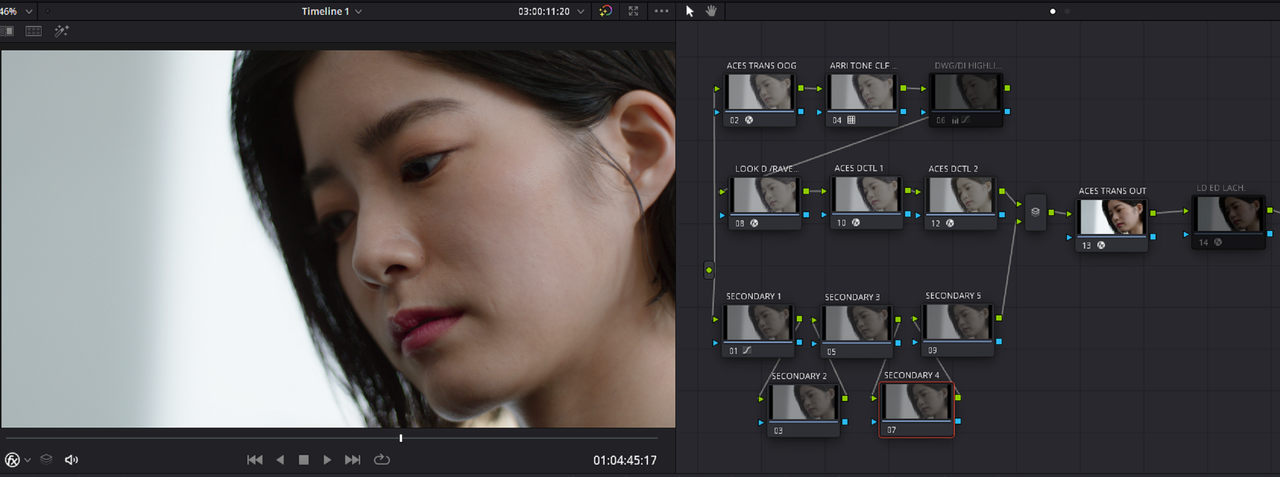Select the SECONDARY 1 node
This screenshot has height=477, width=1280.
coord(758,330)
